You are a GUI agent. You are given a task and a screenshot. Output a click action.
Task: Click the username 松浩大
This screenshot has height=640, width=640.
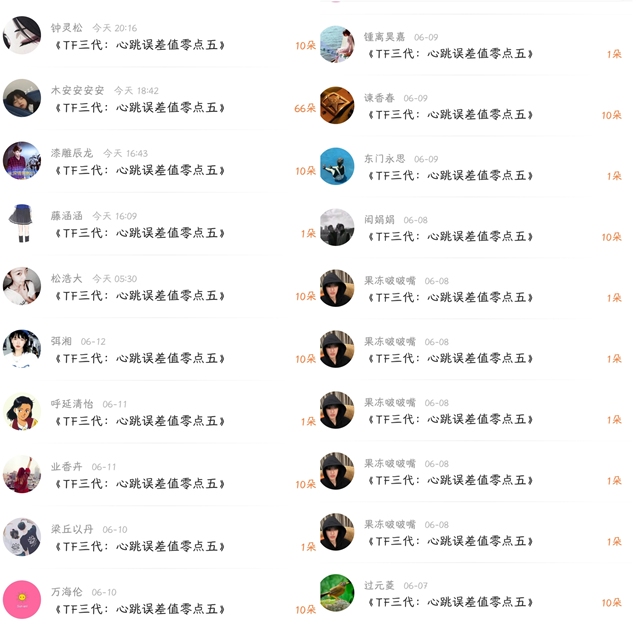pyautogui.click(x=67, y=278)
